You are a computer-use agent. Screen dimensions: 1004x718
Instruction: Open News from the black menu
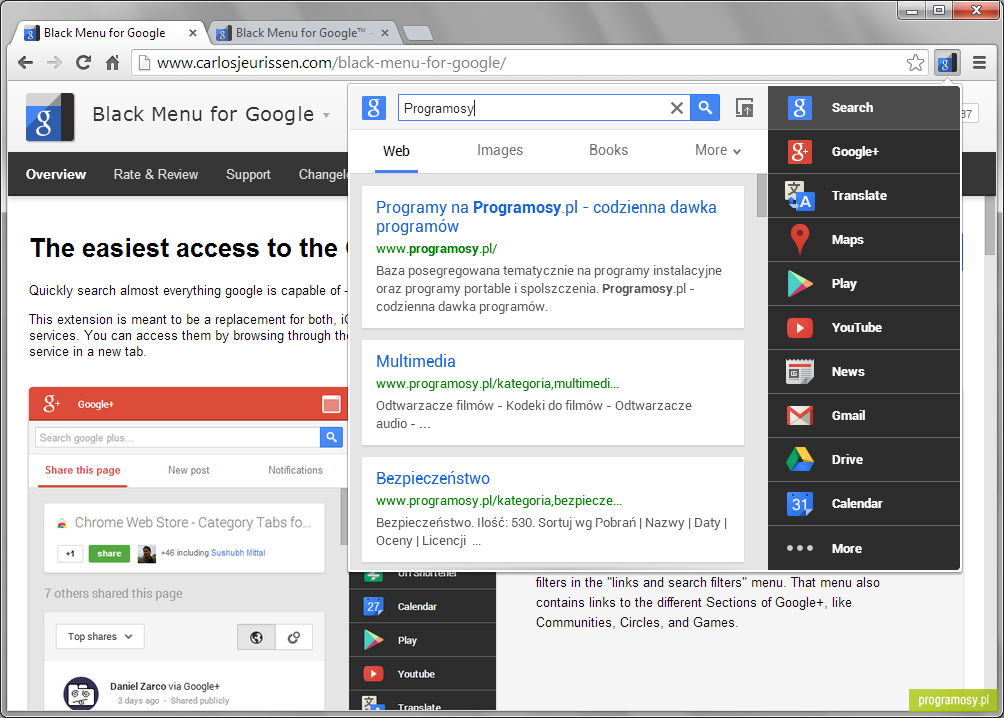(864, 371)
